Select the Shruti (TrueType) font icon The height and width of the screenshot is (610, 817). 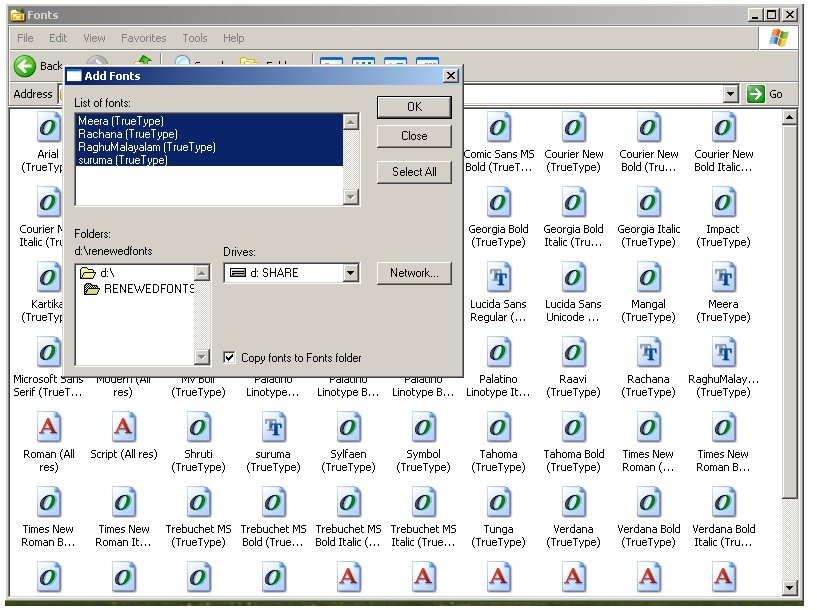tap(199, 428)
